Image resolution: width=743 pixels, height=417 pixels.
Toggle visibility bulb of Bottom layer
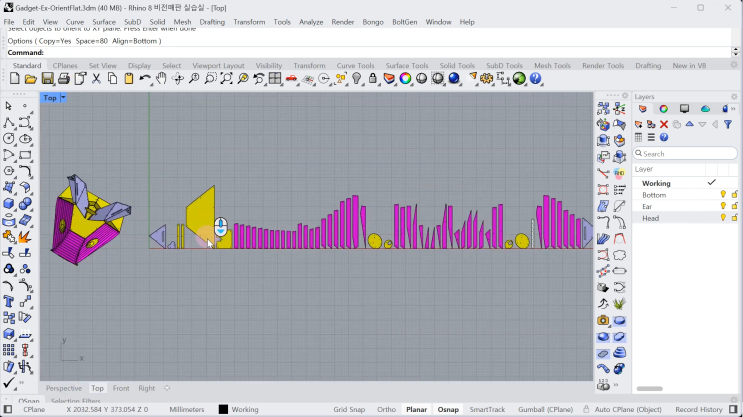[723, 195]
